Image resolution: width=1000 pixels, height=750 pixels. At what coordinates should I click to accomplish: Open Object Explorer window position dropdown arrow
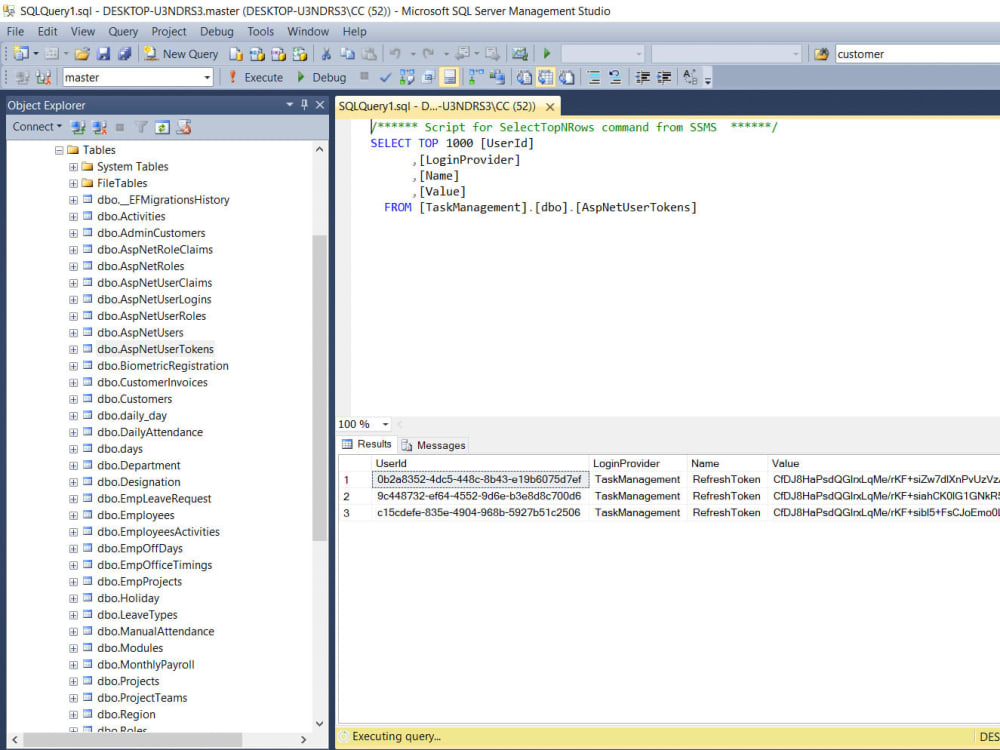(x=290, y=104)
